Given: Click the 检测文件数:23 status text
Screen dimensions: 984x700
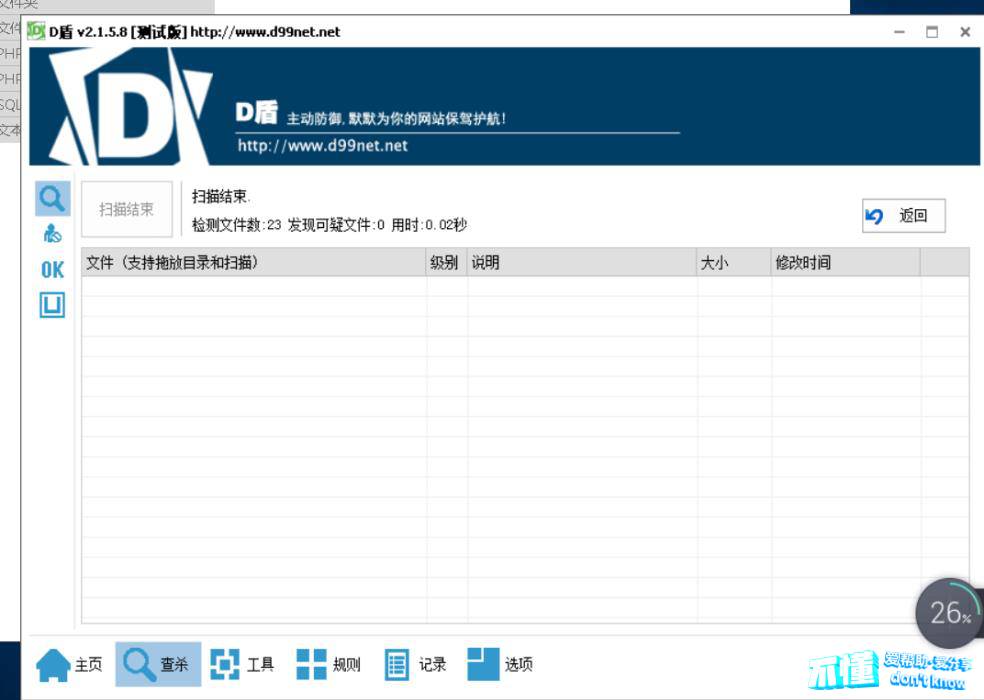Looking at the screenshot, I should point(237,225).
